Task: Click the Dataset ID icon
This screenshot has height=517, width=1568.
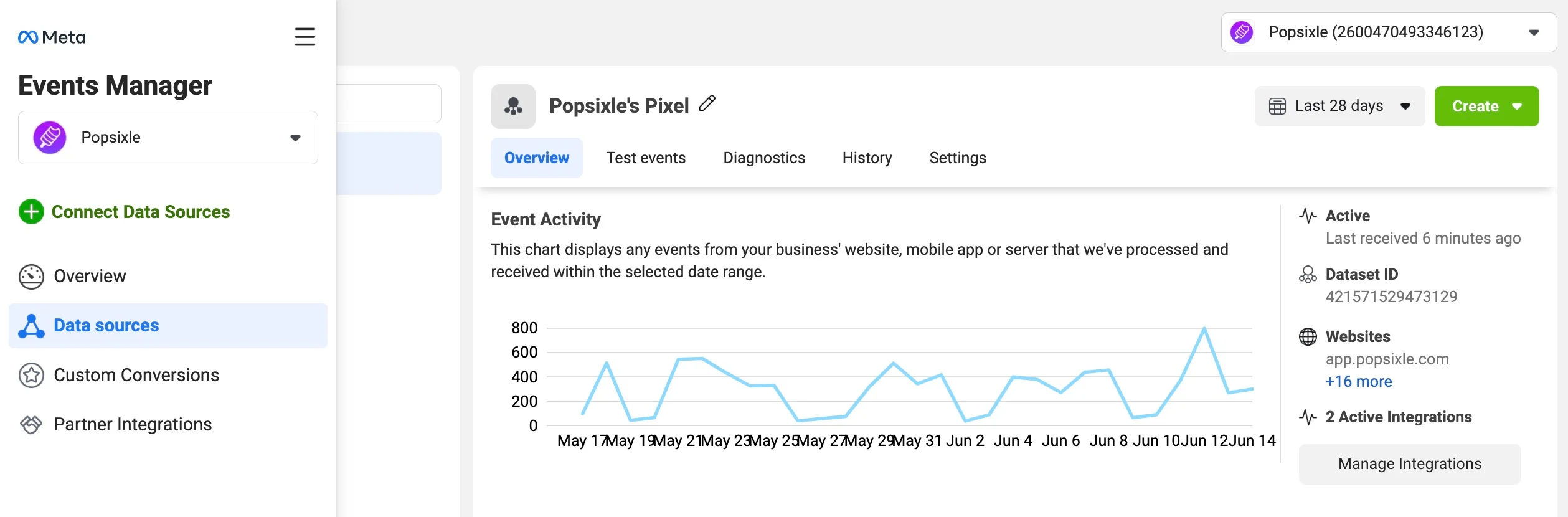Action: tap(1308, 275)
